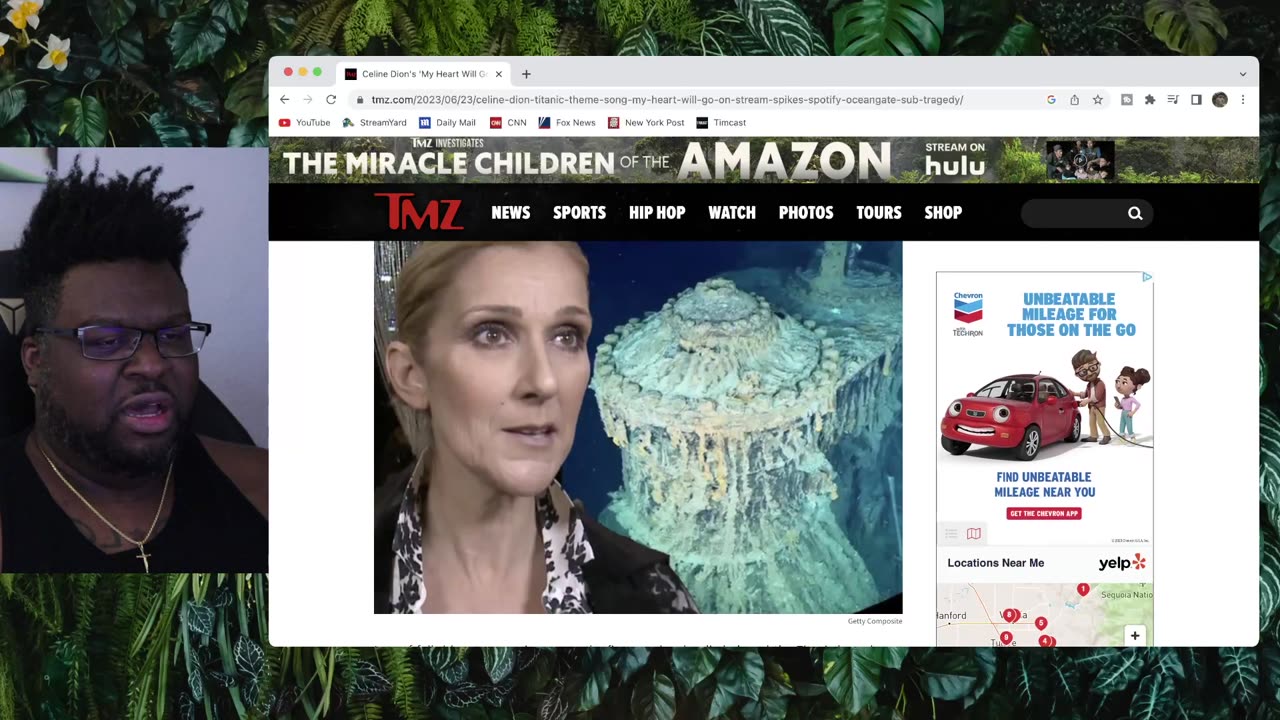
Task: Open the Chrome profile avatar
Action: coord(1219,100)
